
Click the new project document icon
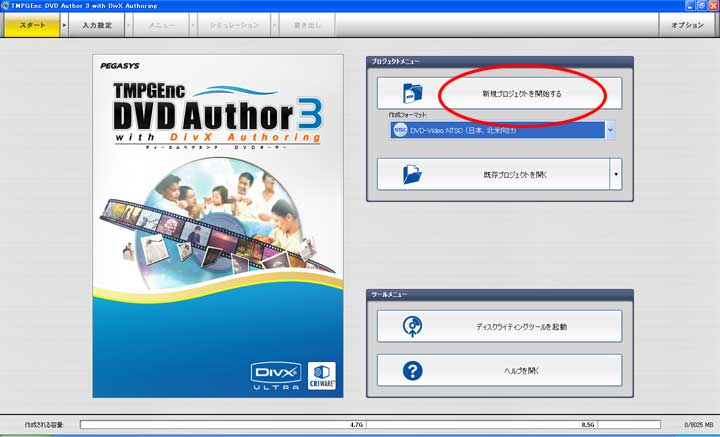pos(412,93)
